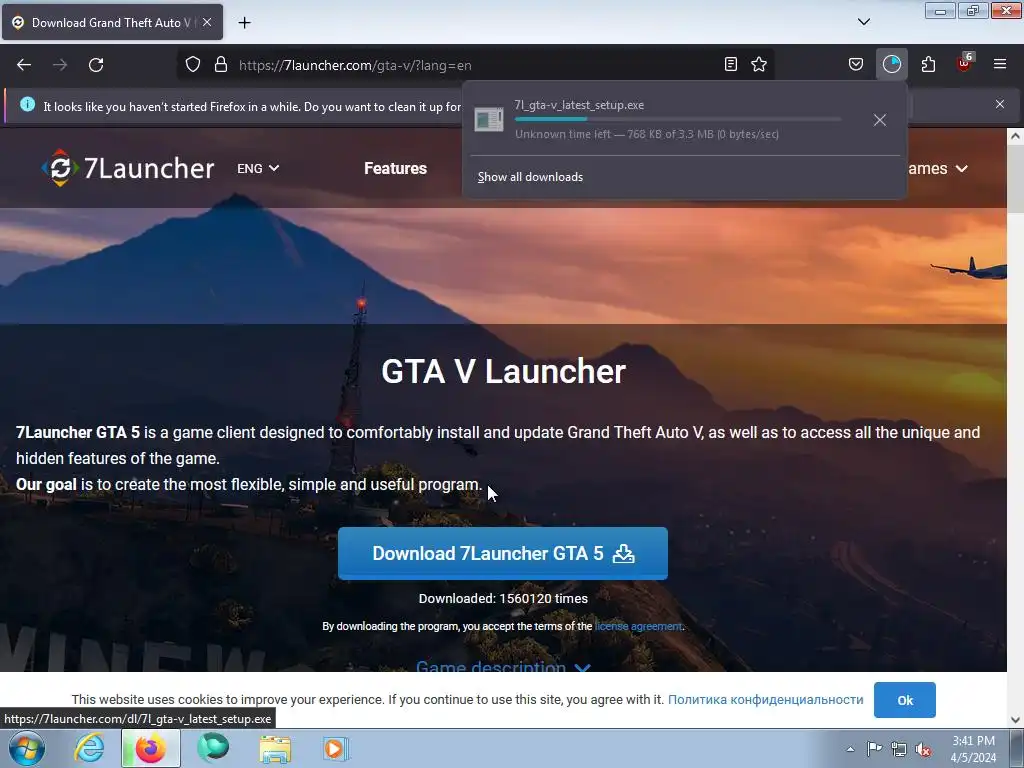The height and width of the screenshot is (768, 1024).
Task: Click the address bar URL field
Action: coord(477,65)
